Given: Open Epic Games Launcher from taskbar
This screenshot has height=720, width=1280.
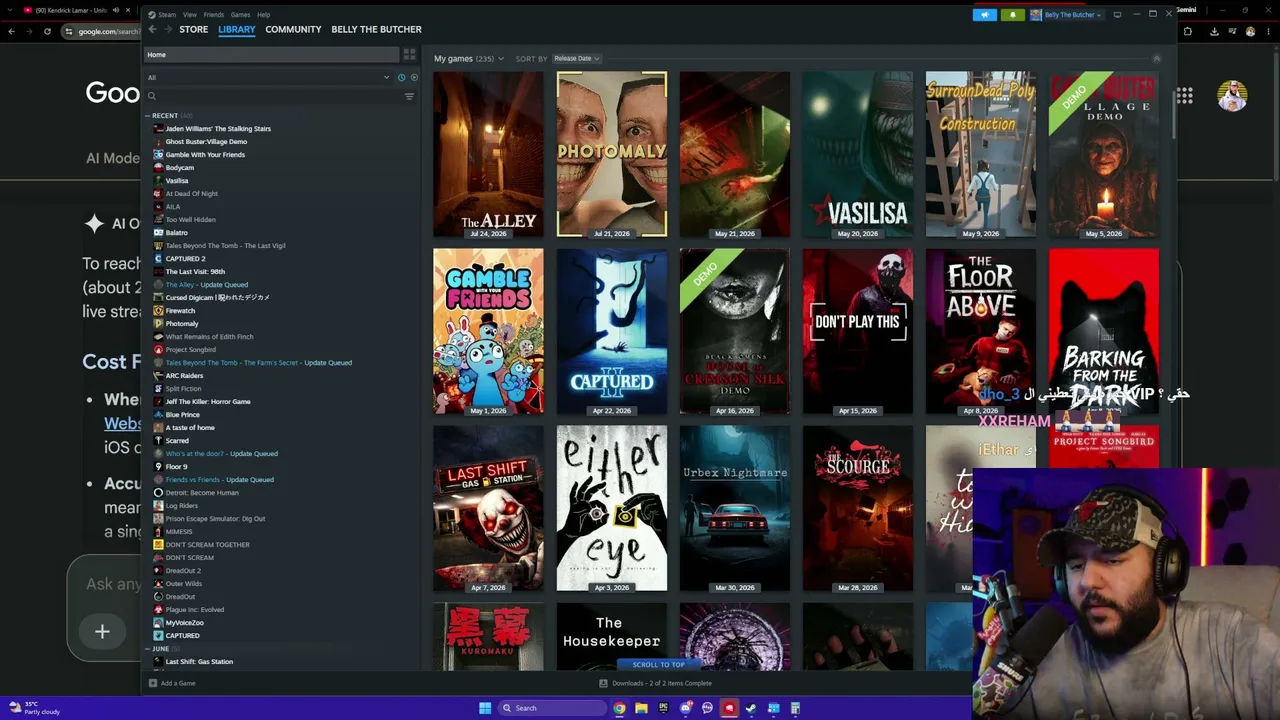Looking at the screenshot, I should pos(663,708).
